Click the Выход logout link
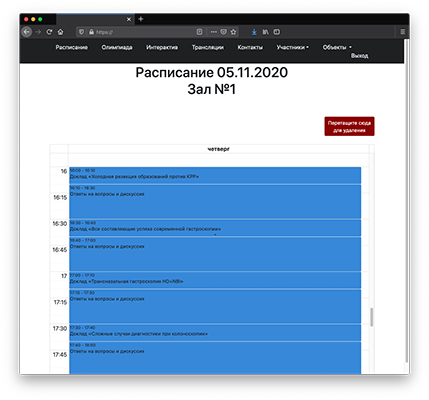Image resolution: width=429 pixels, height=400 pixels. click(359, 56)
